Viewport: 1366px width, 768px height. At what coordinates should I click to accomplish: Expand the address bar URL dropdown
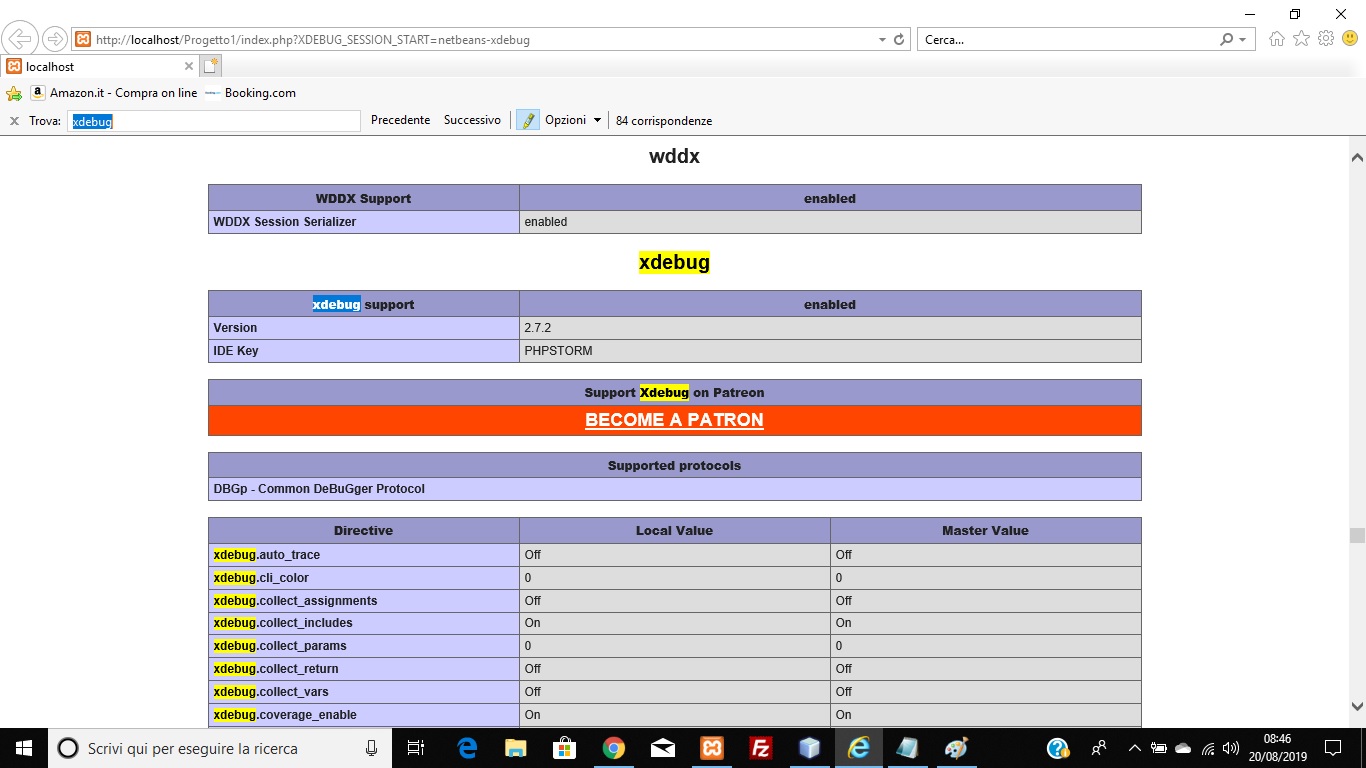coord(882,40)
